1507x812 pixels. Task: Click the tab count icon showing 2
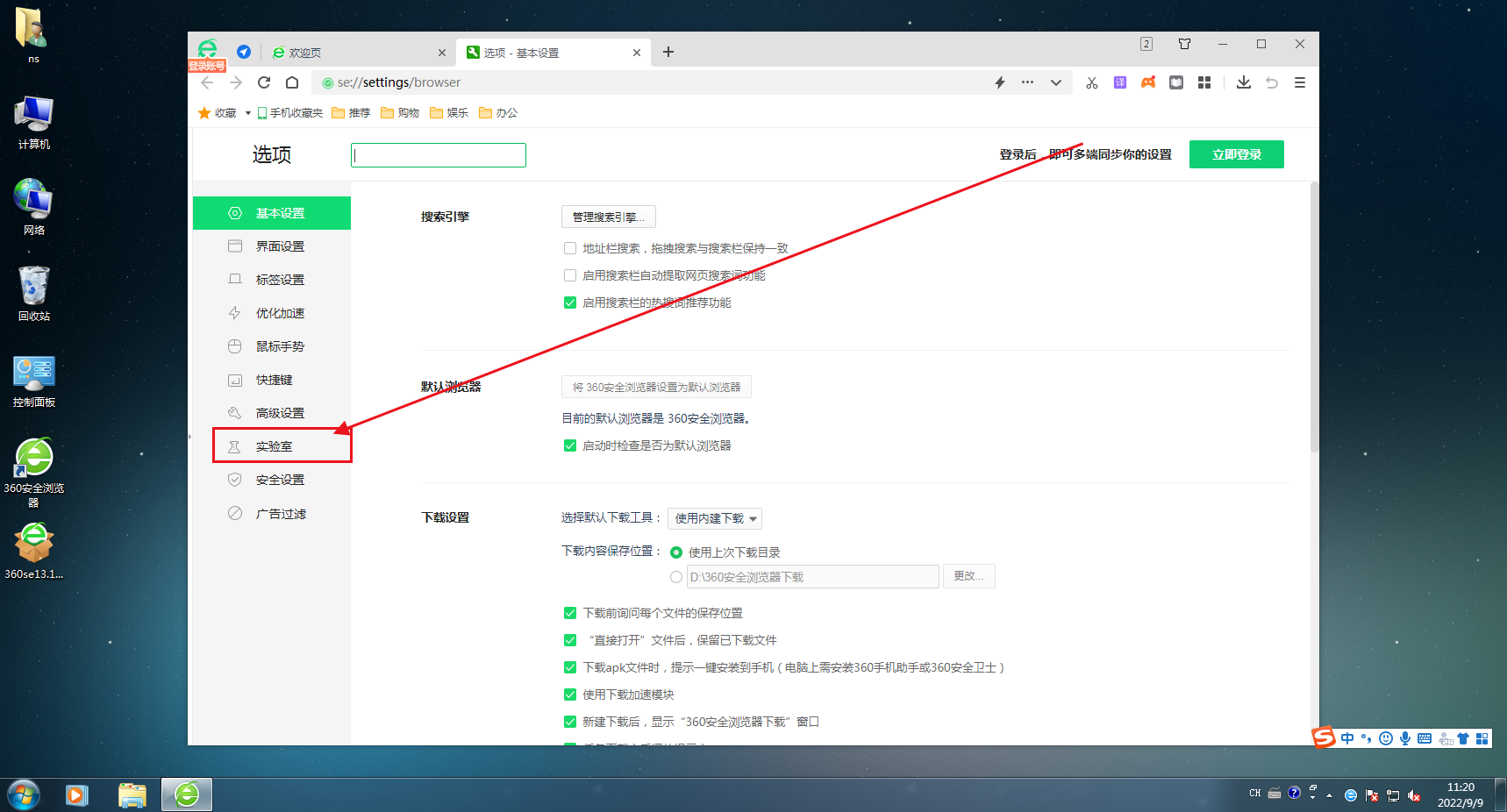(x=1146, y=44)
